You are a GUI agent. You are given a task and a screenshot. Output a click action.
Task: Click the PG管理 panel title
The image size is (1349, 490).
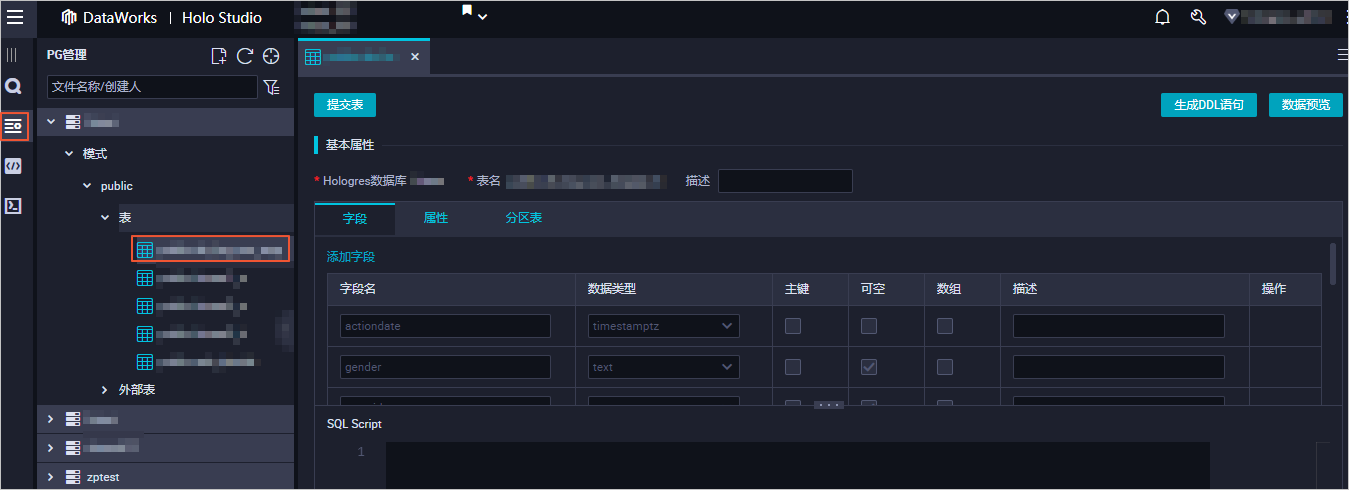tap(67, 55)
